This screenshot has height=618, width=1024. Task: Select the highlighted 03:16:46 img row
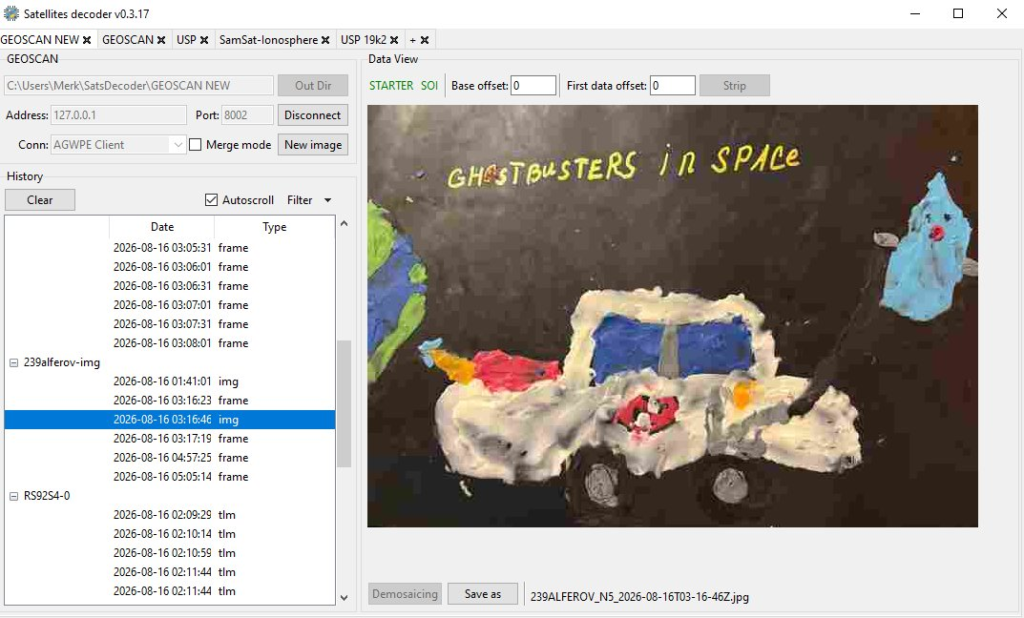(170, 419)
